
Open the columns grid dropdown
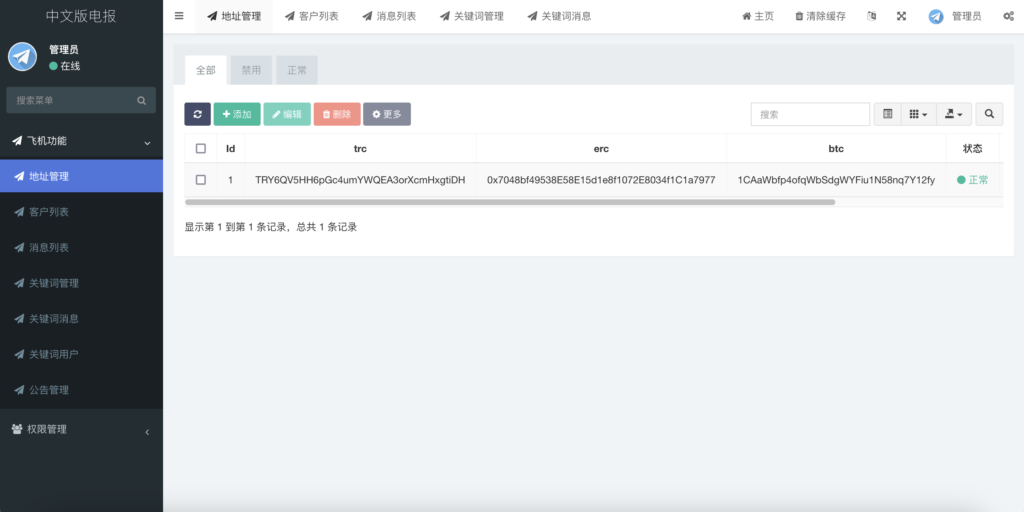[918, 114]
